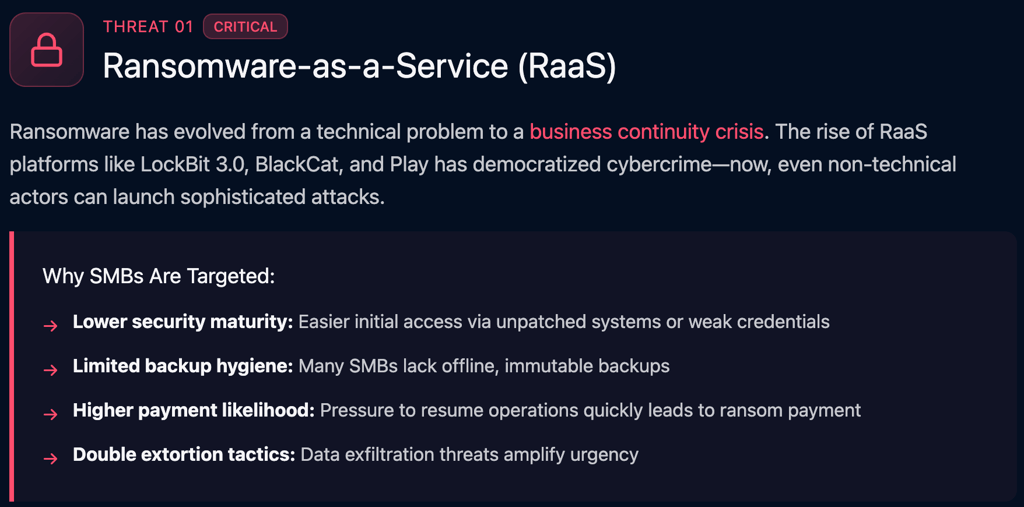This screenshot has width=1024, height=507.
Task: Select the Double extortion tactics bold text
Action: click(184, 455)
